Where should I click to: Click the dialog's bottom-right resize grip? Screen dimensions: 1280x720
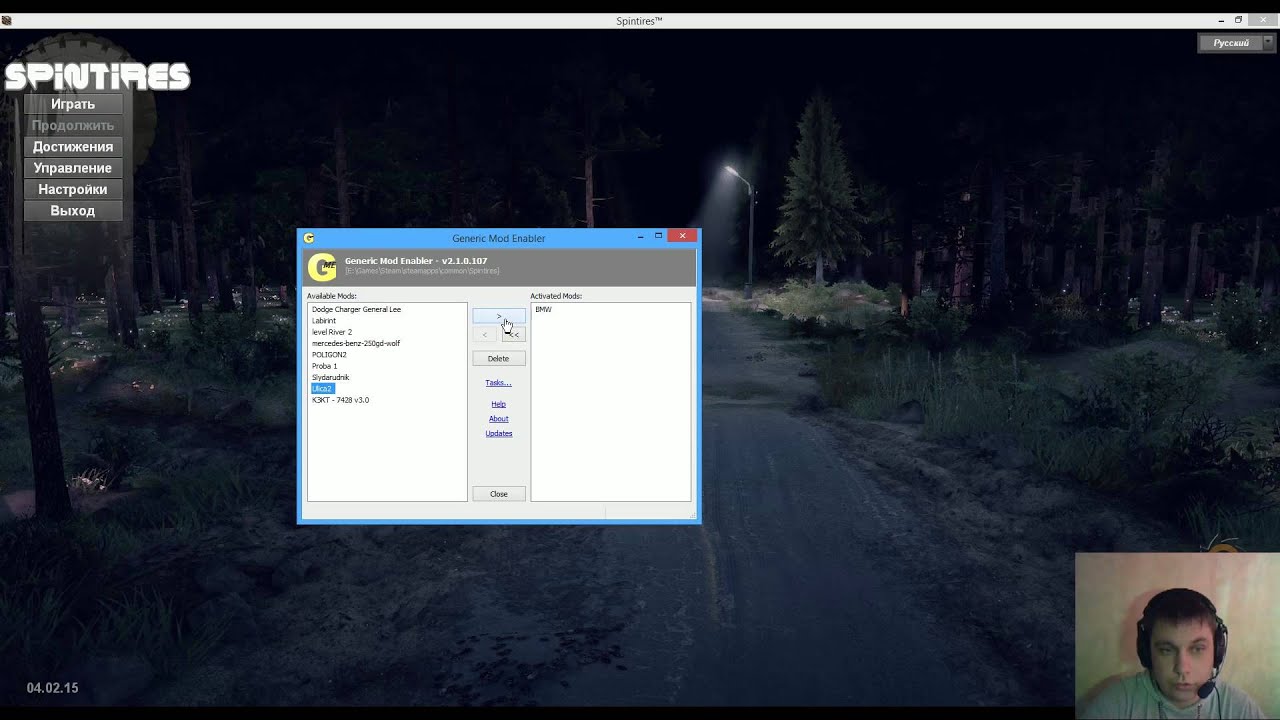click(x=694, y=516)
